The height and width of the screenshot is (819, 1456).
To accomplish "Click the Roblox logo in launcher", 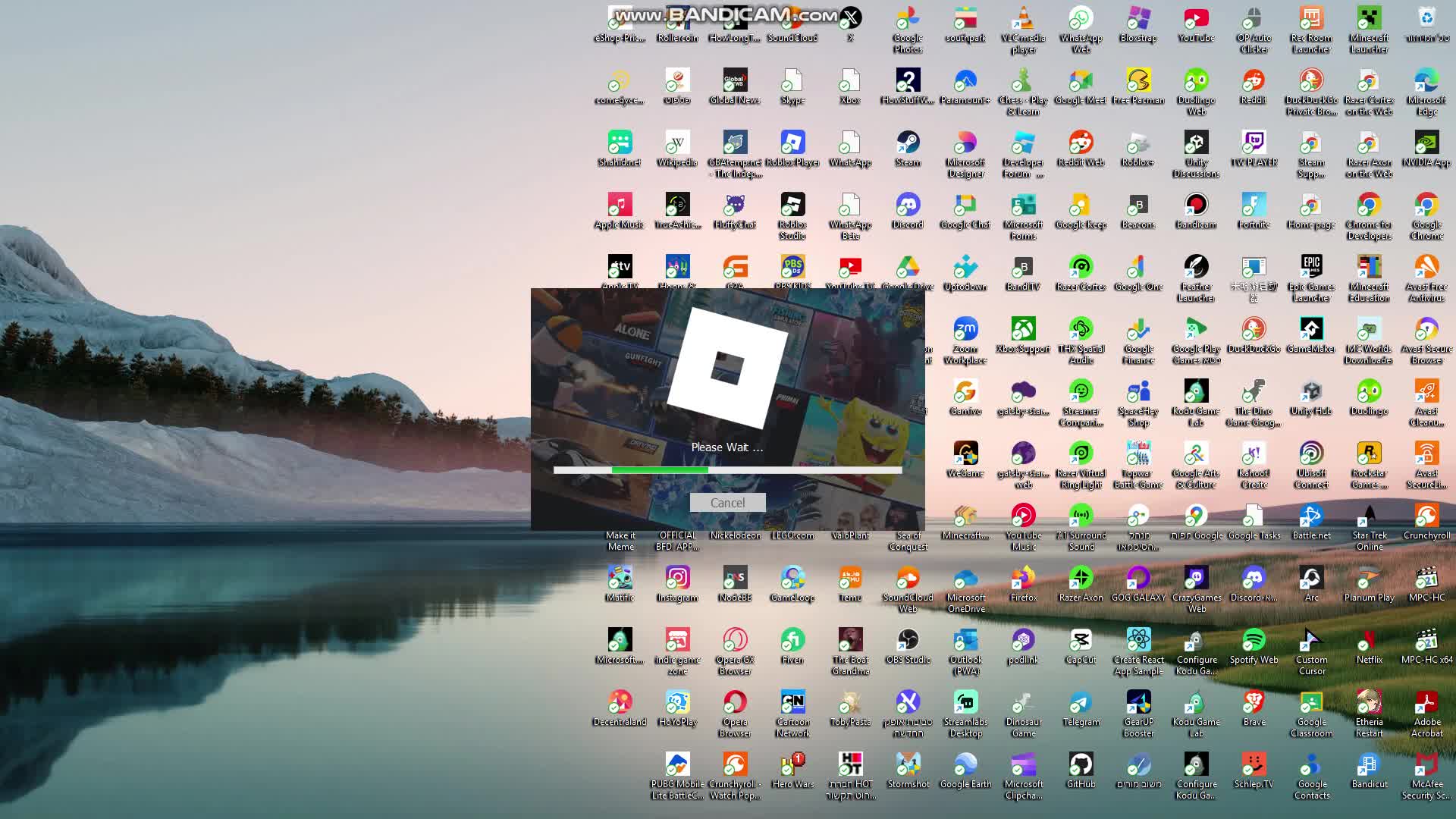I will pos(727,368).
